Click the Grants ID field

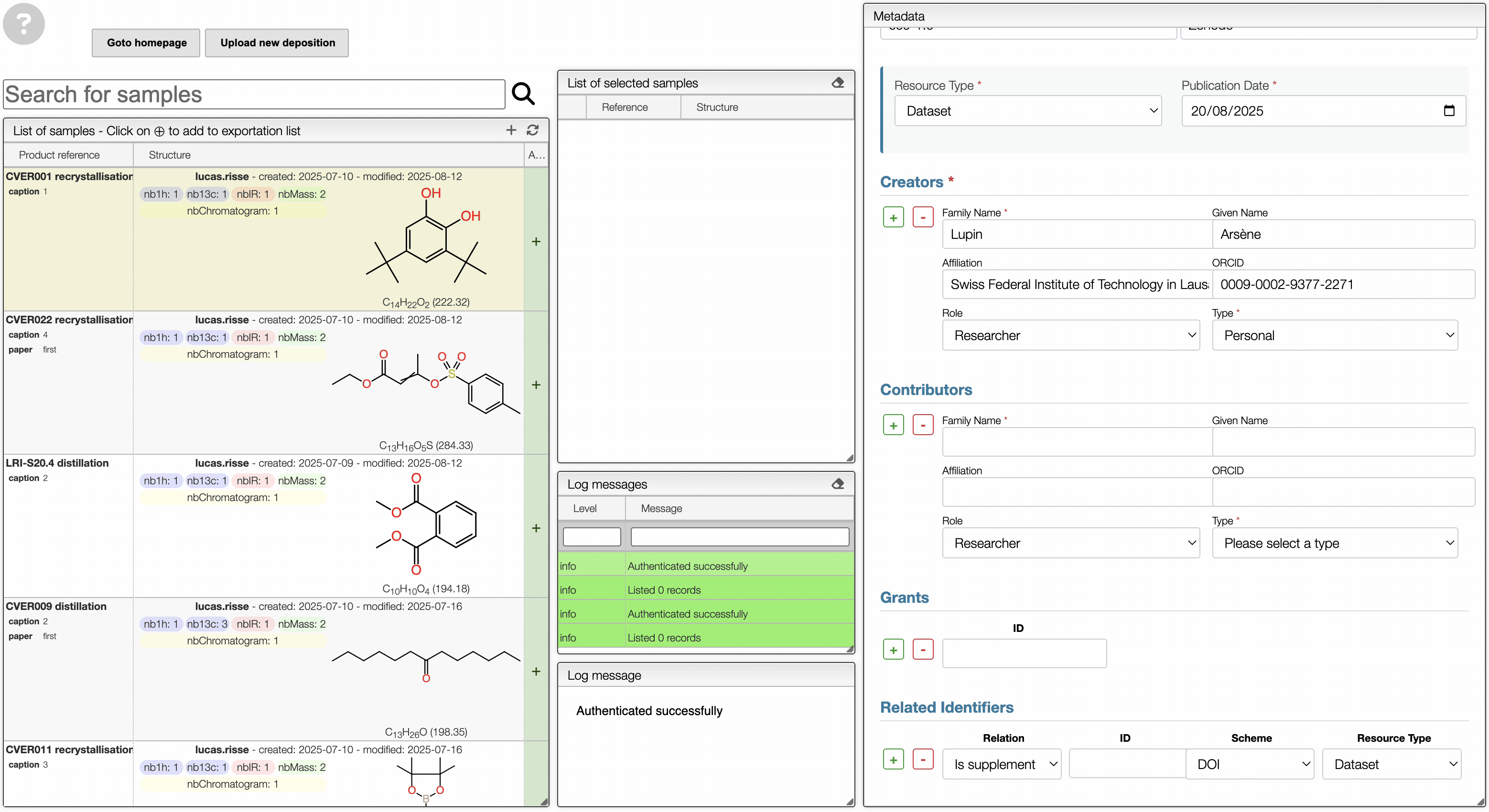(x=1024, y=653)
